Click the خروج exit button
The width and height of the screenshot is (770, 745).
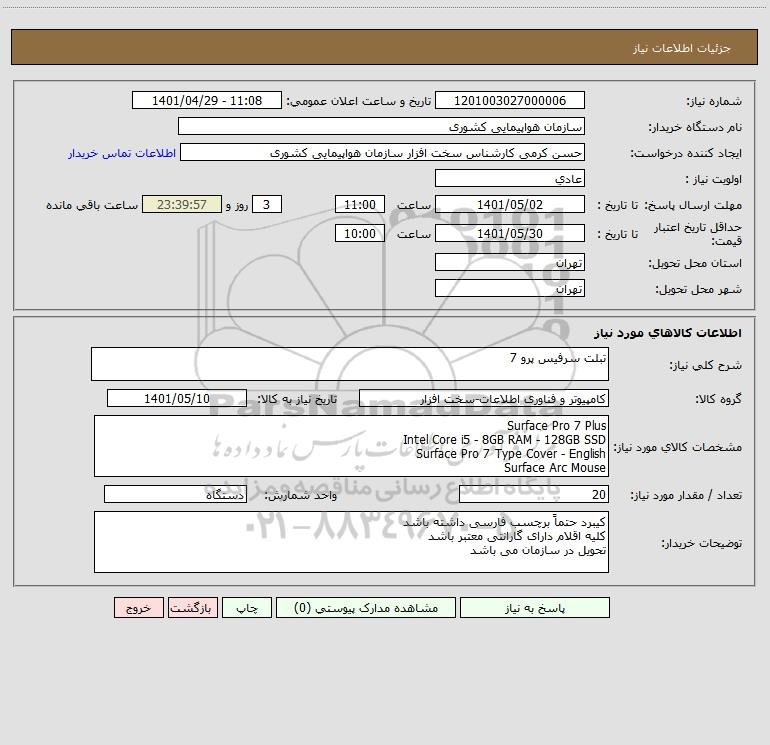(138, 607)
